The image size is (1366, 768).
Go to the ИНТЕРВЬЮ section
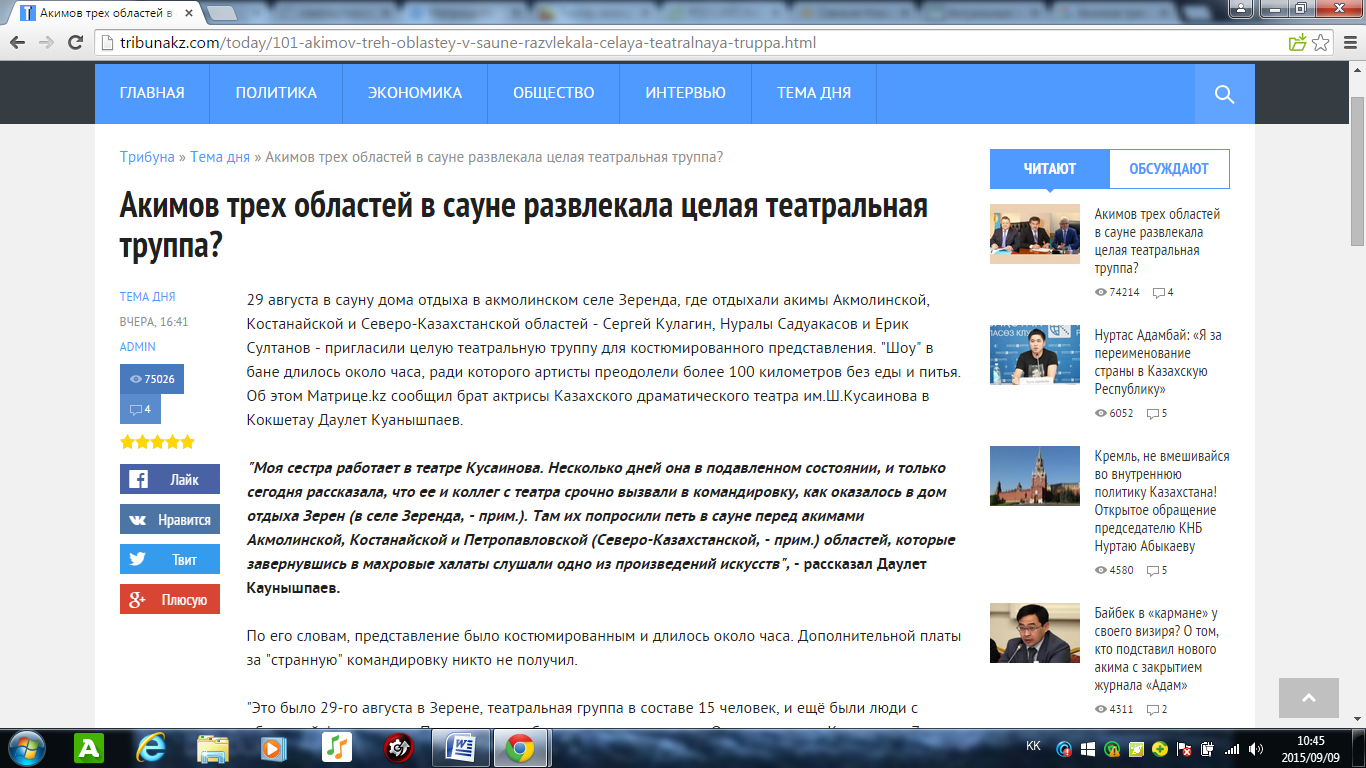tap(685, 93)
